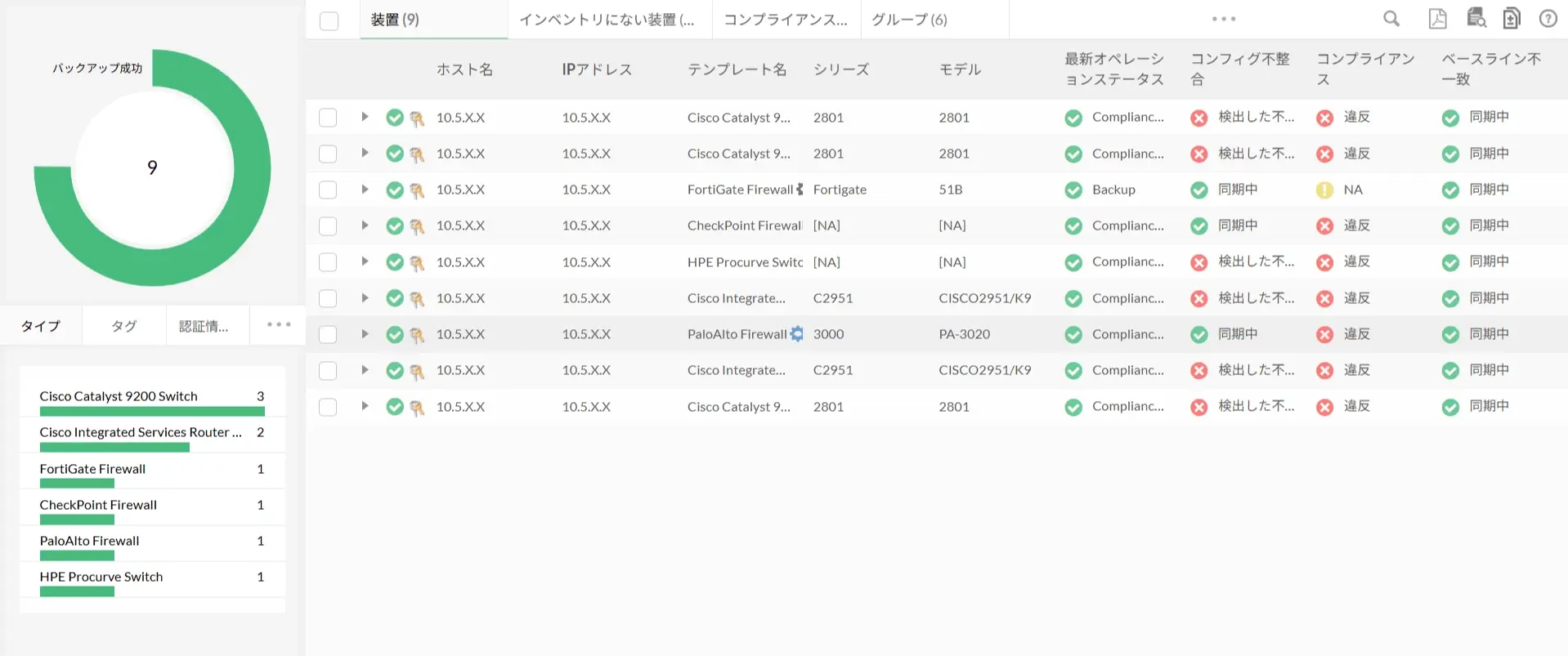Screen dimensions: 1568x656
Task: Click green backup status check in CheckPoint row
Action: pos(395,225)
